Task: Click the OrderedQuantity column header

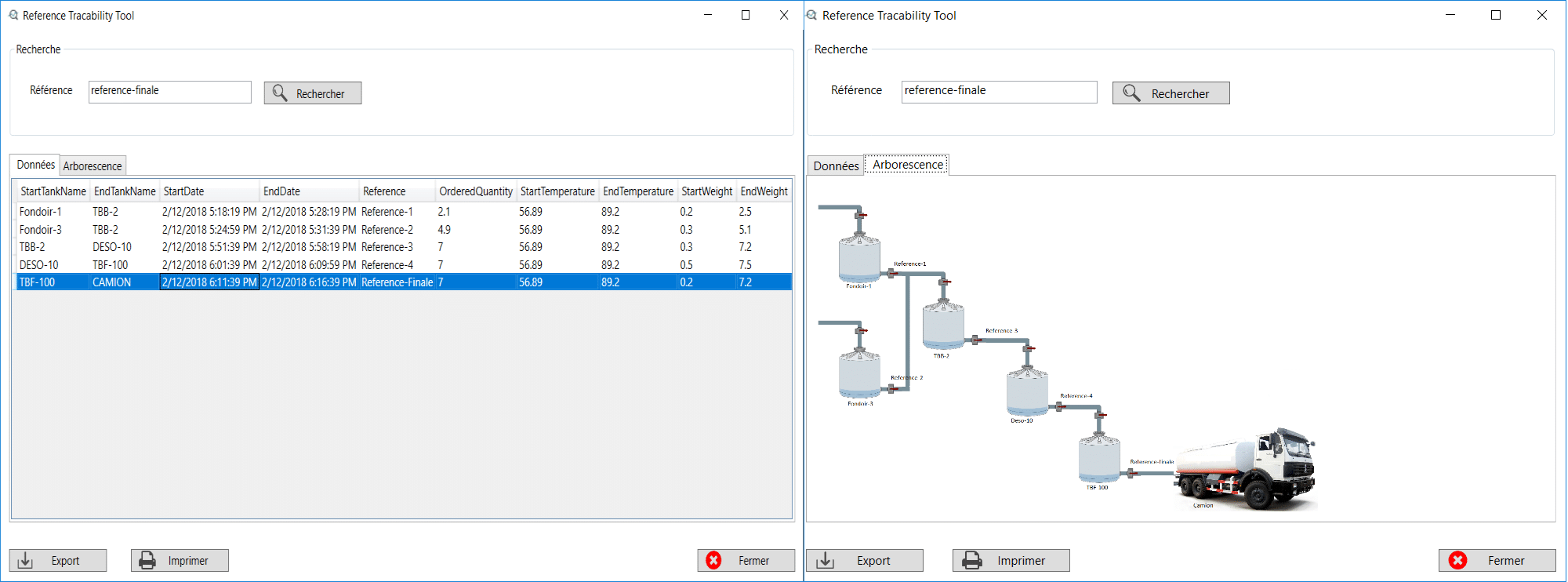Action: (x=475, y=191)
